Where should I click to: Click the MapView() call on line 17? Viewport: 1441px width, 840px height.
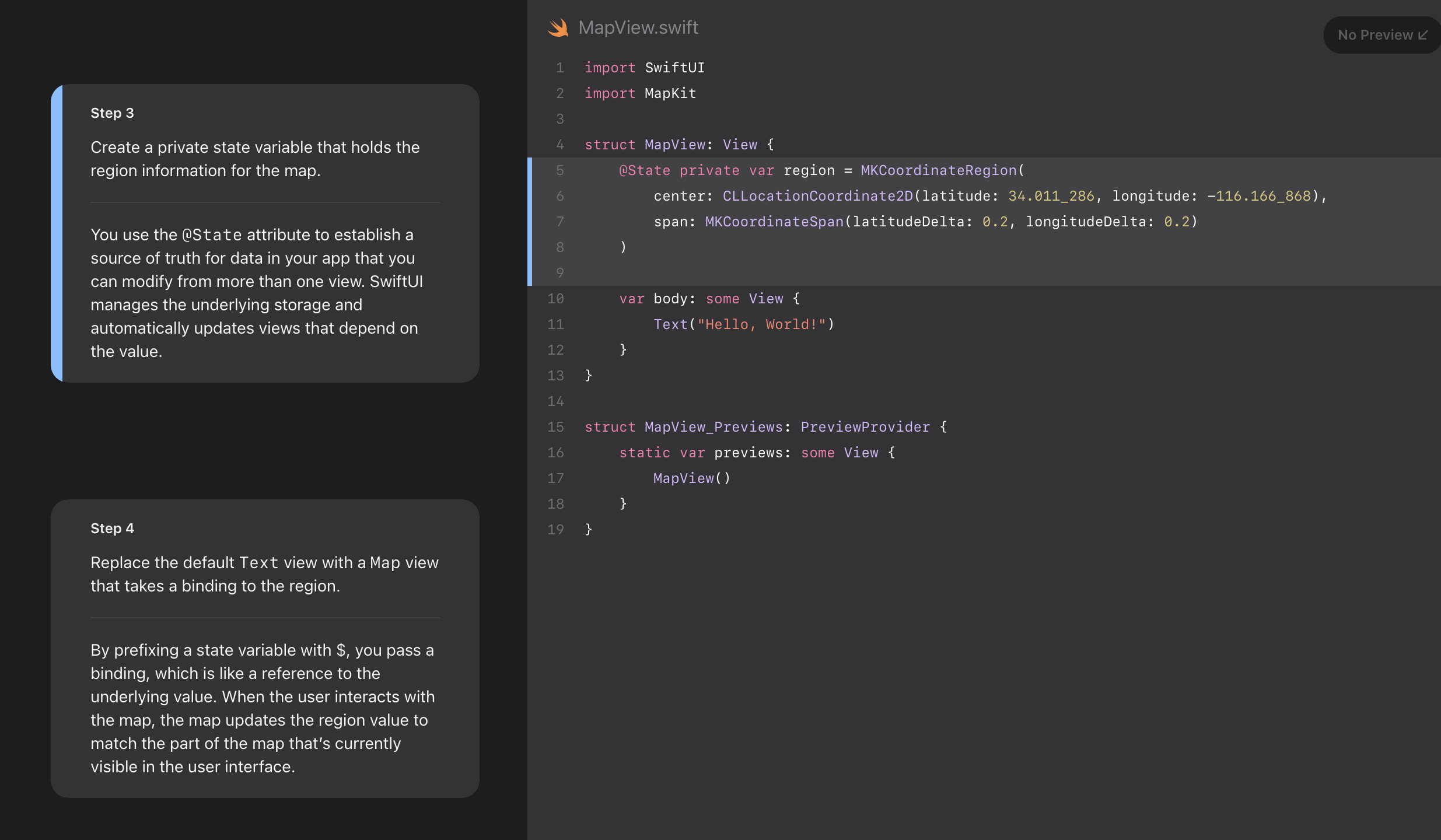pos(691,478)
